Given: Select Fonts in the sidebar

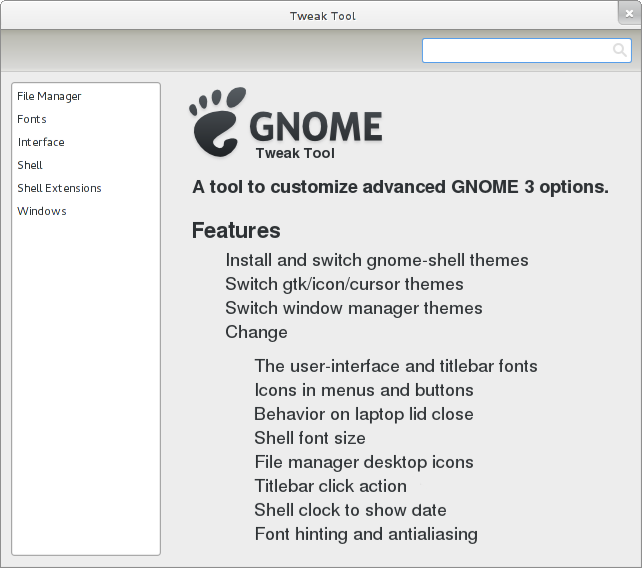Looking at the screenshot, I should pyautogui.click(x=32, y=119).
